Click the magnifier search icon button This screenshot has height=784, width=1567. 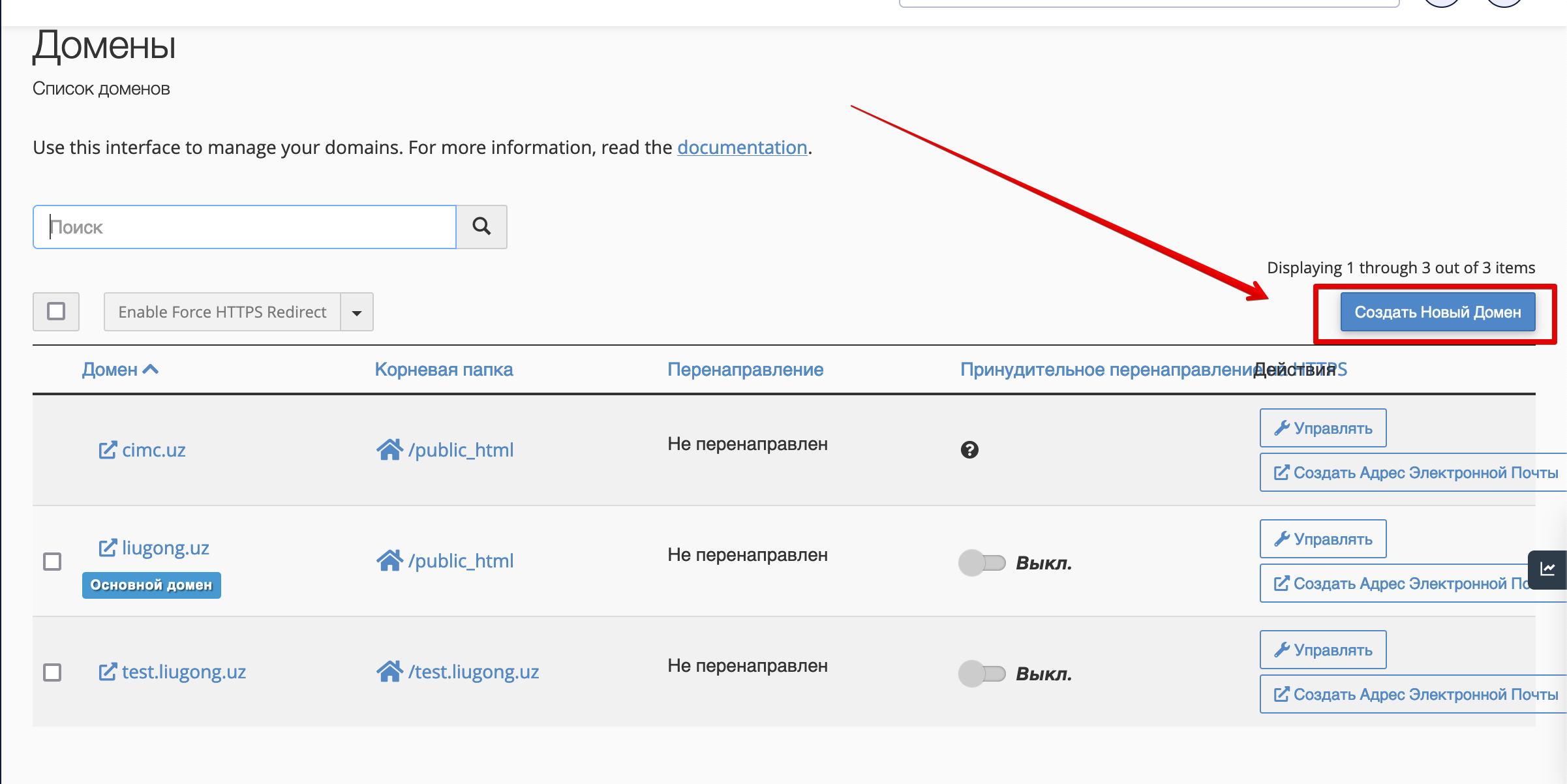pyautogui.click(x=481, y=226)
